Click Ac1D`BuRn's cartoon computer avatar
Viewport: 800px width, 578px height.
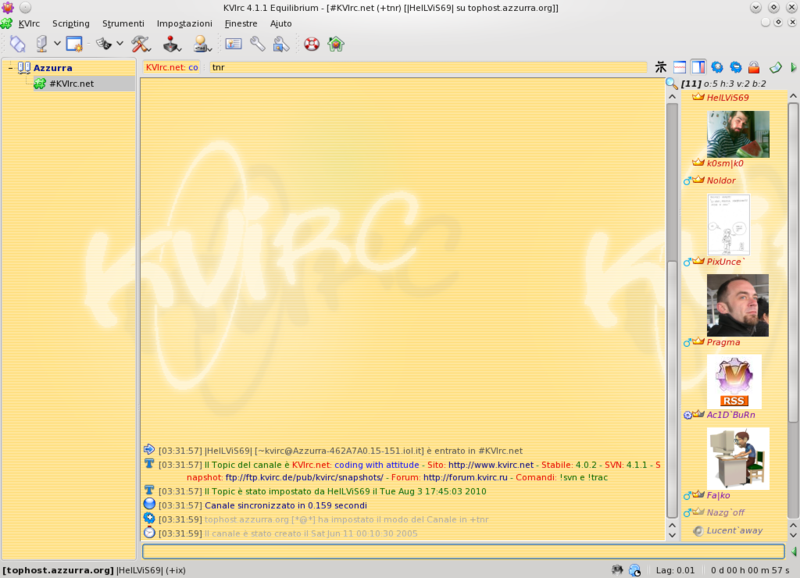pos(738,458)
